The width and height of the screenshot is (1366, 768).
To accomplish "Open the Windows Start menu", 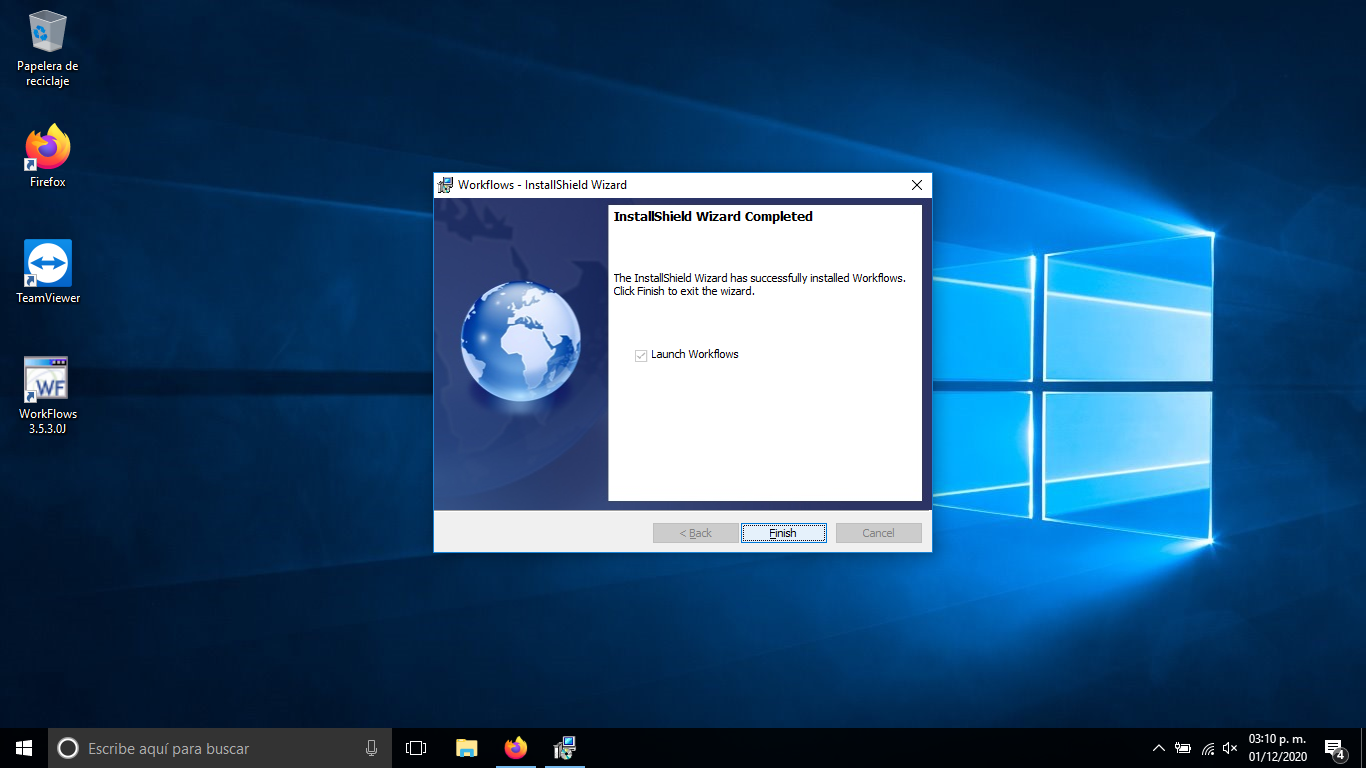I will 24,748.
